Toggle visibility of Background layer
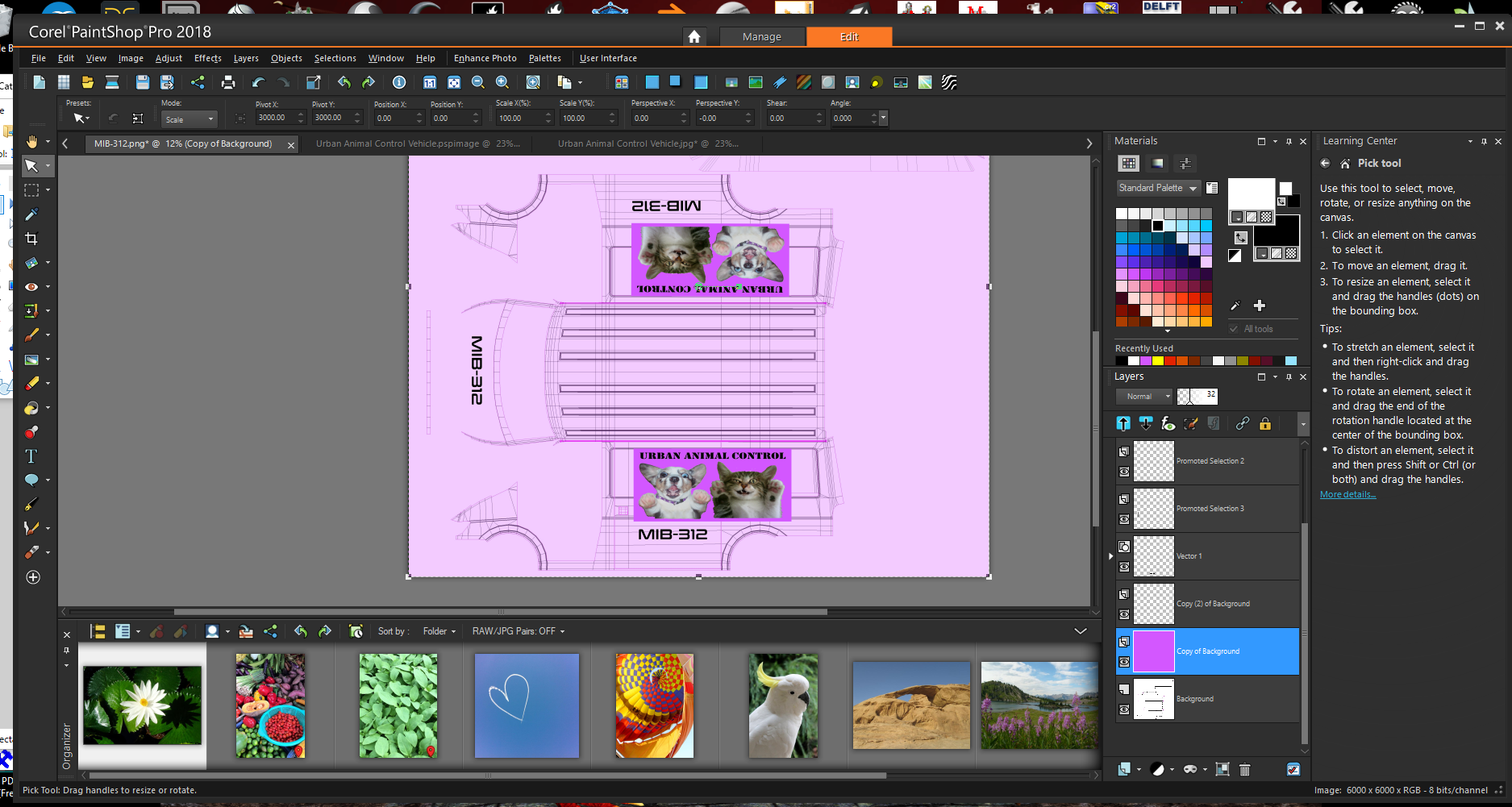Image resolution: width=1512 pixels, height=807 pixels. [1124, 710]
